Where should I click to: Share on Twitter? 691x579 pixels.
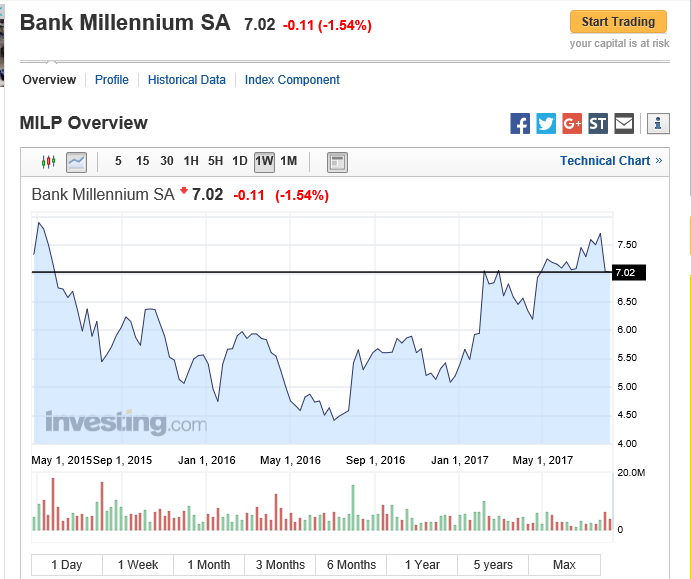pos(546,123)
